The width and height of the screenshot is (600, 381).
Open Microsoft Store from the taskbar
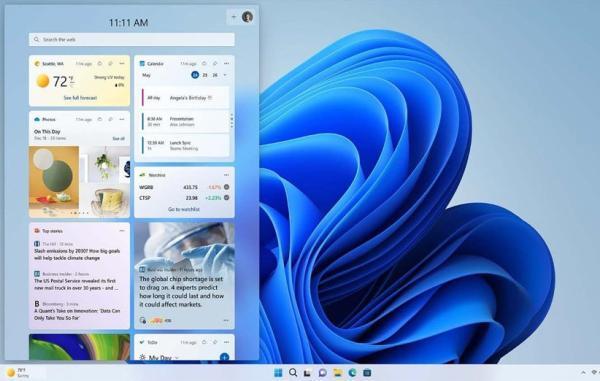pyautogui.click(x=367, y=373)
